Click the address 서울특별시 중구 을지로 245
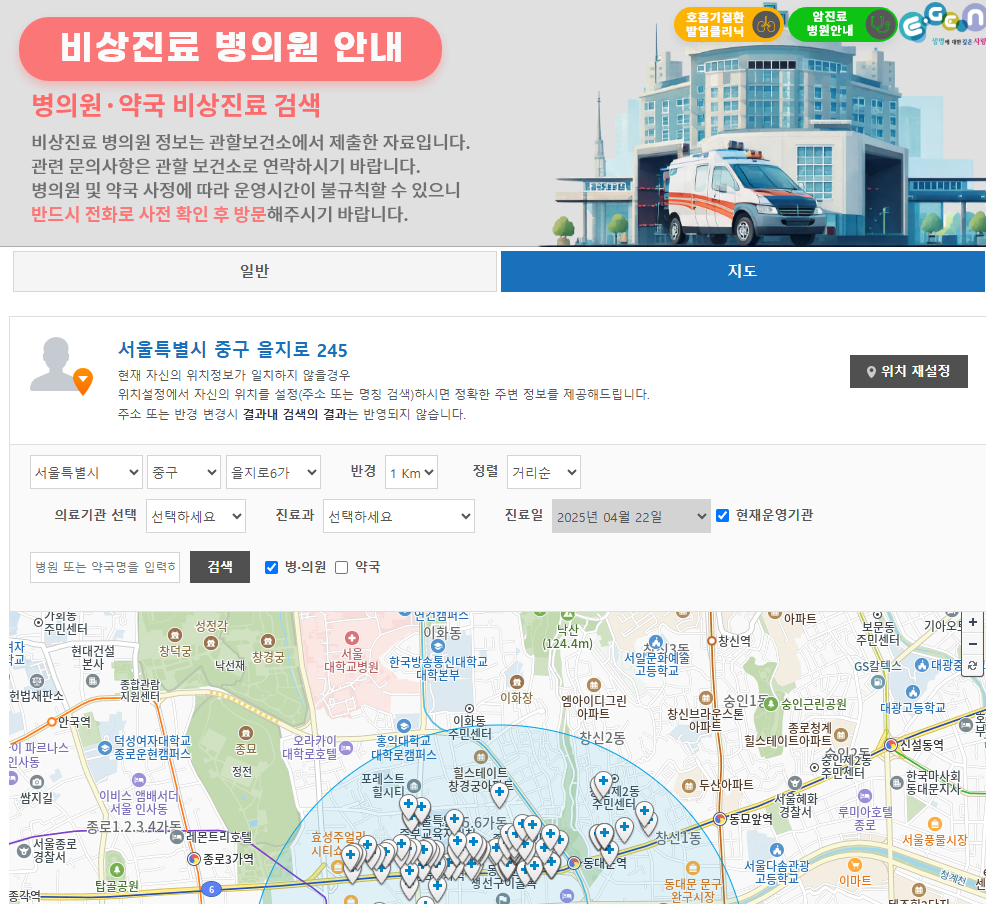This screenshot has height=904, width=986. 233,350
